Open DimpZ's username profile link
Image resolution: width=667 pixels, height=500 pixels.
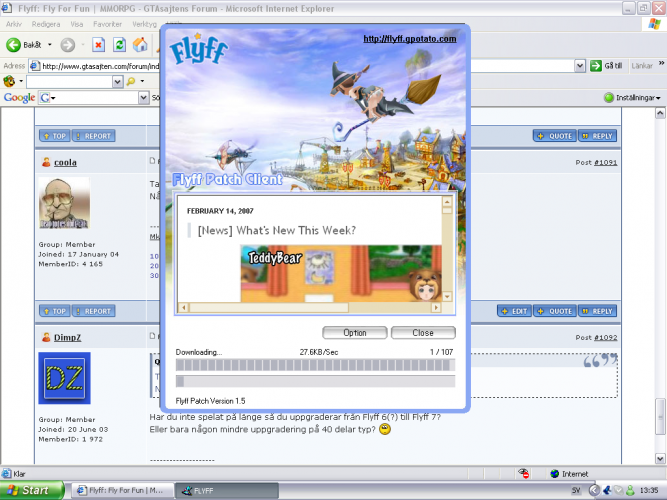[67, 337]
